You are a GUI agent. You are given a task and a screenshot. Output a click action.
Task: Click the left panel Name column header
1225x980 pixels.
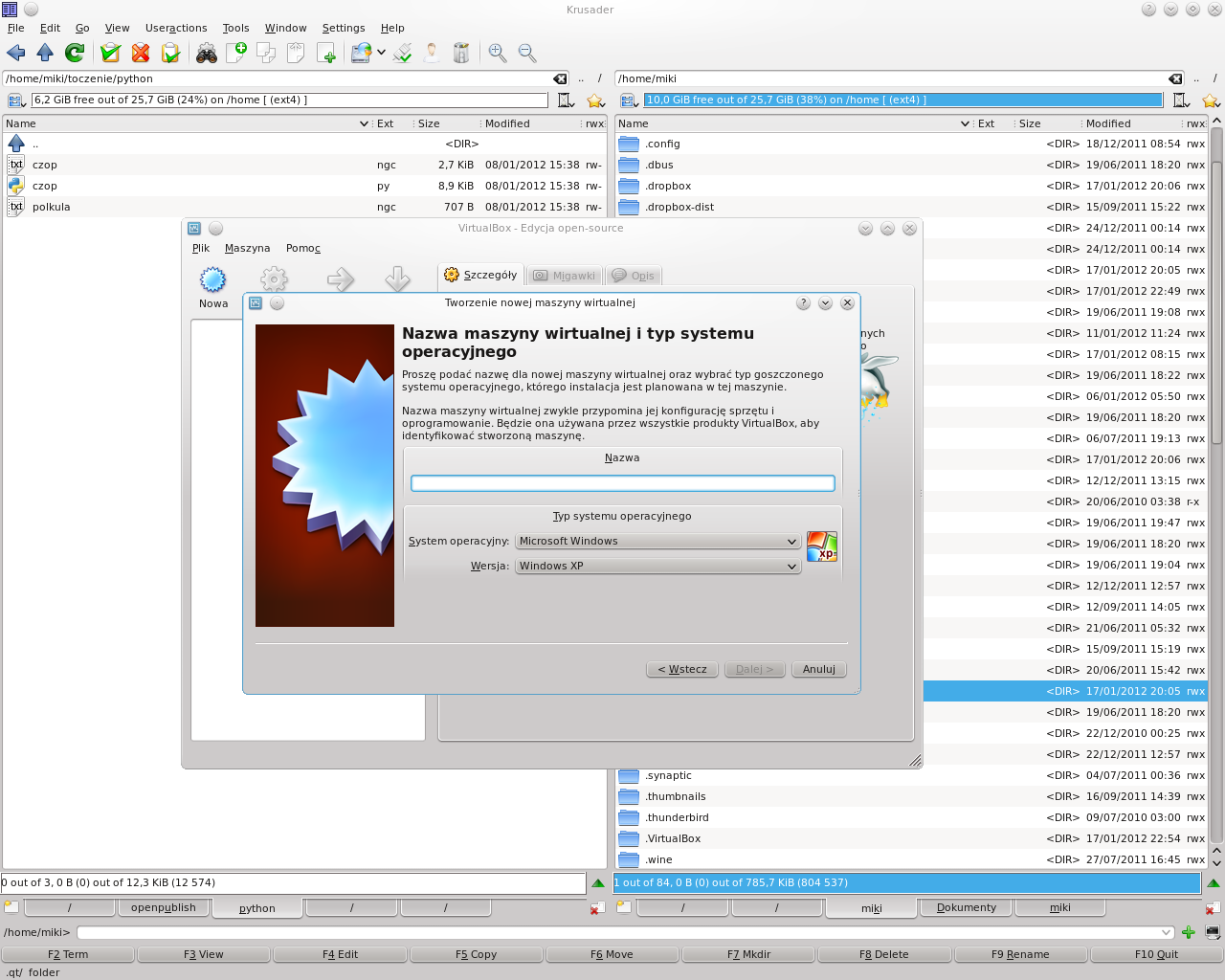tap(187, 123)
